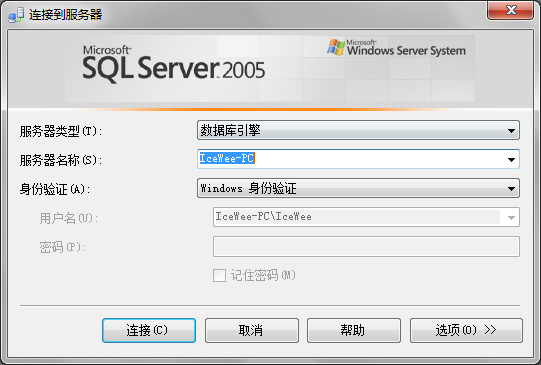Click the 服务器类型(T) label
The height and width of the screenshot is (365, 541).
click(61, 131)
